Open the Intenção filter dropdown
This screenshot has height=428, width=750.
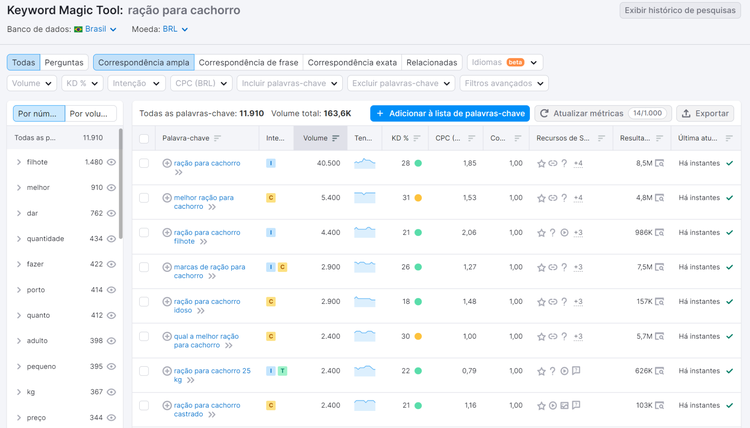136,83
